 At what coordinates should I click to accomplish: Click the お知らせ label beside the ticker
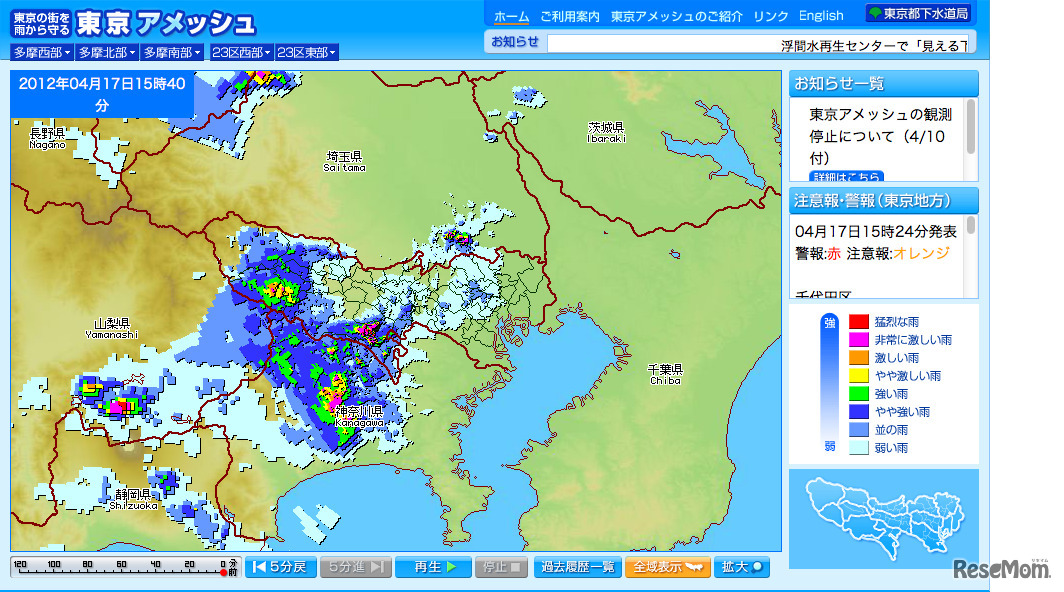pyautogui.click(x=515, y=41)
